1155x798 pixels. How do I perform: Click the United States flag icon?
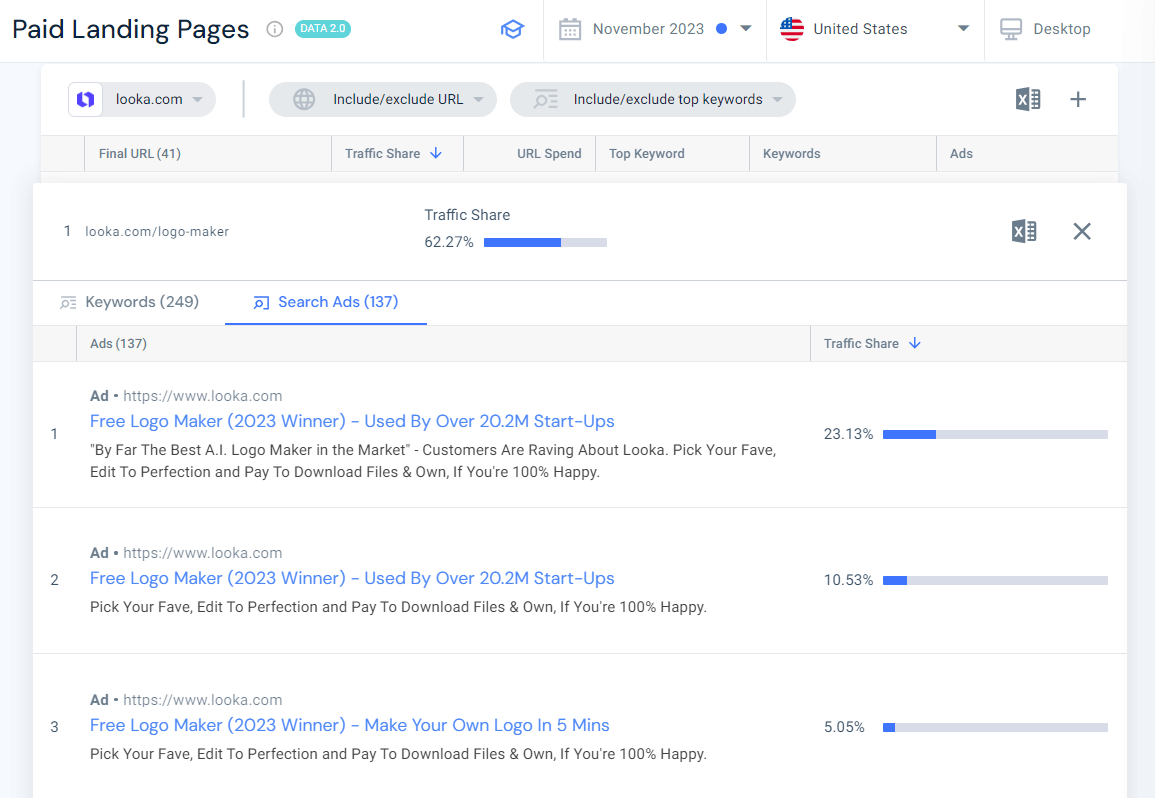[792, 29]
